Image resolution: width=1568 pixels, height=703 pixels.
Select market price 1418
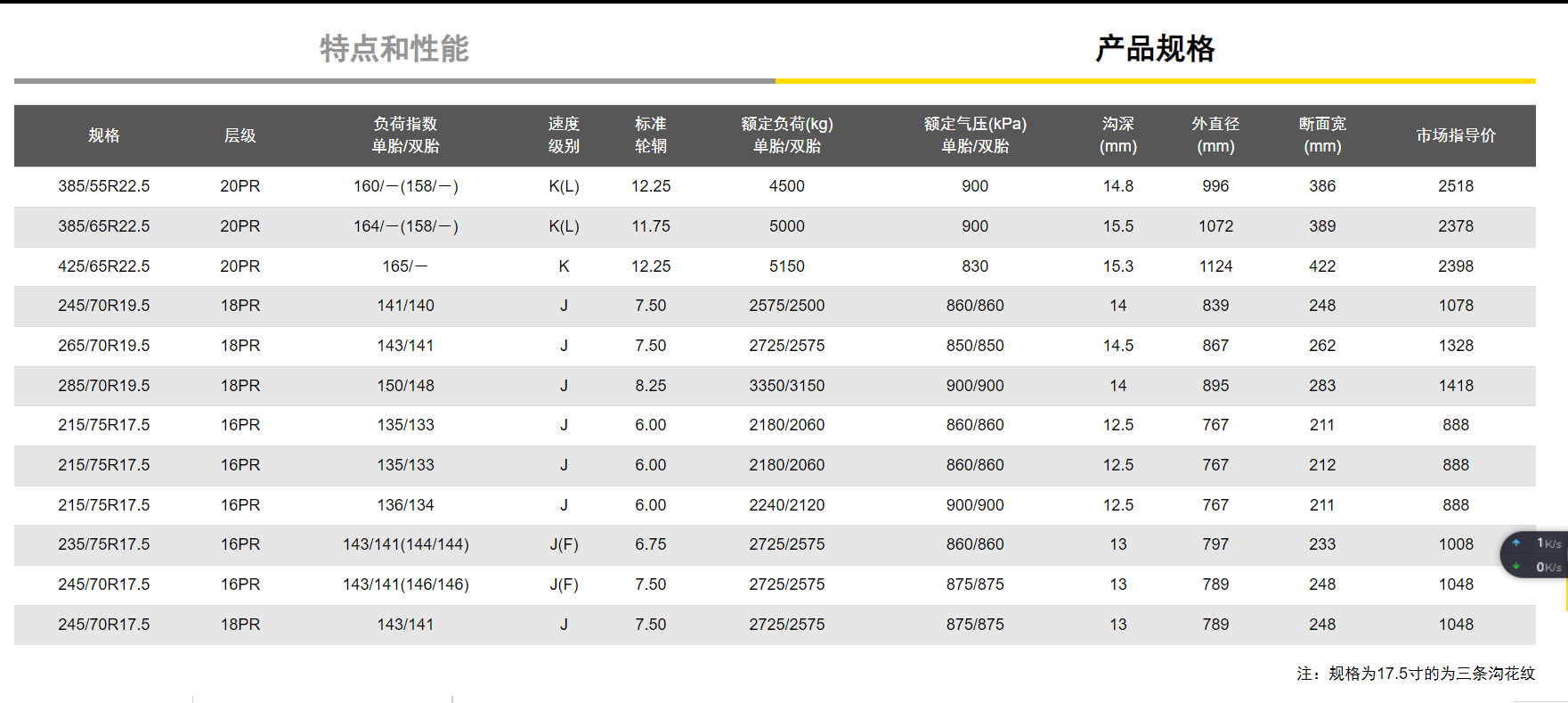[1456, 386]
